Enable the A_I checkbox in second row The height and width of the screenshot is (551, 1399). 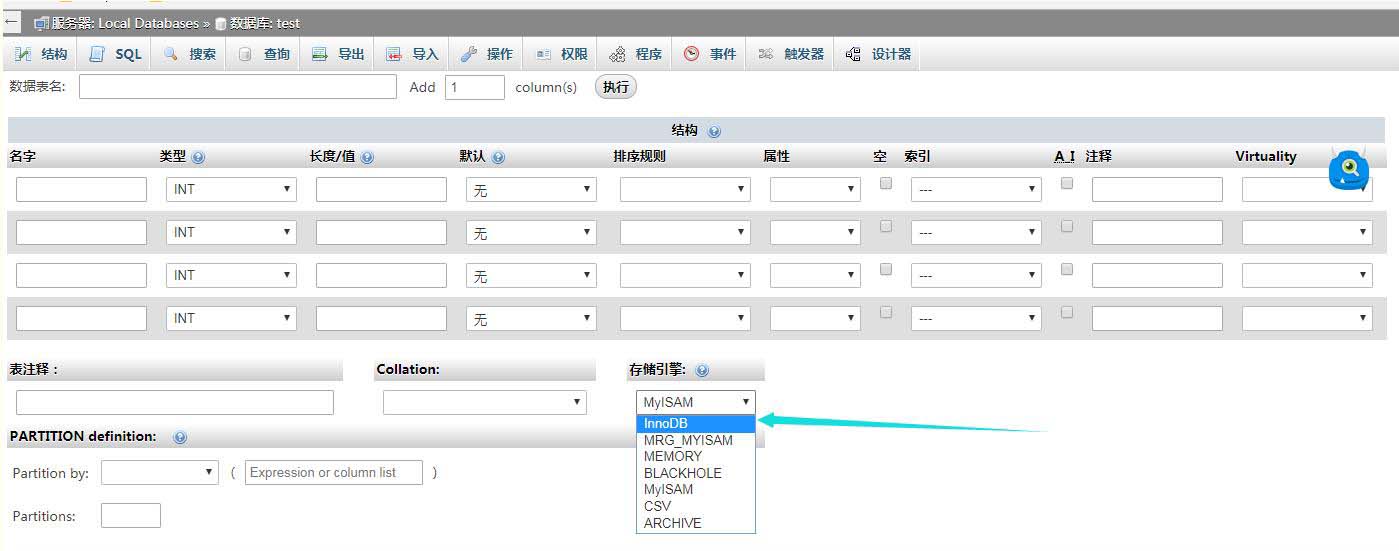pyautogui.click(x=1067, y=227)
